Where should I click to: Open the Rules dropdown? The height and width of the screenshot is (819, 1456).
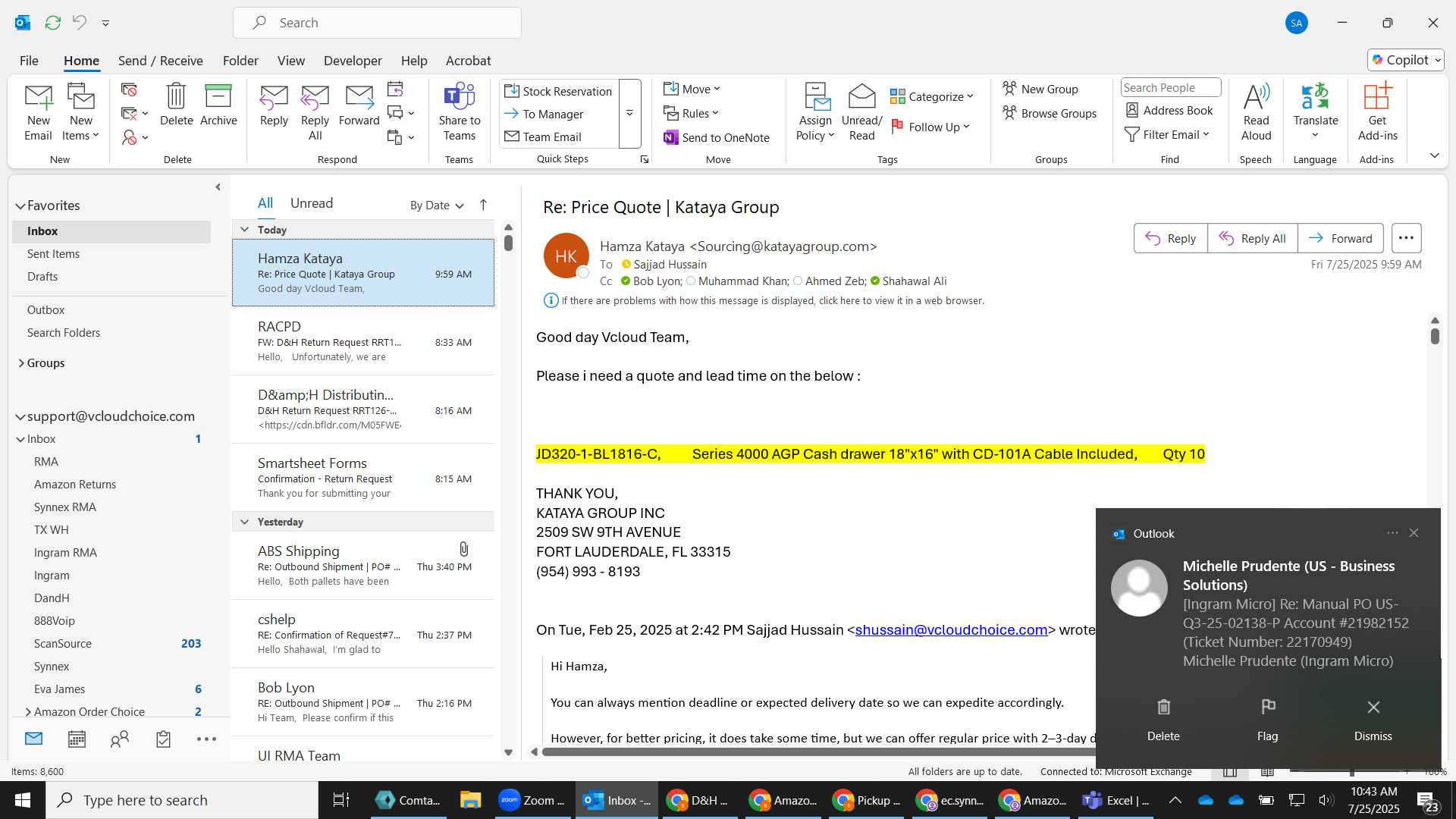tap(690, 113)
